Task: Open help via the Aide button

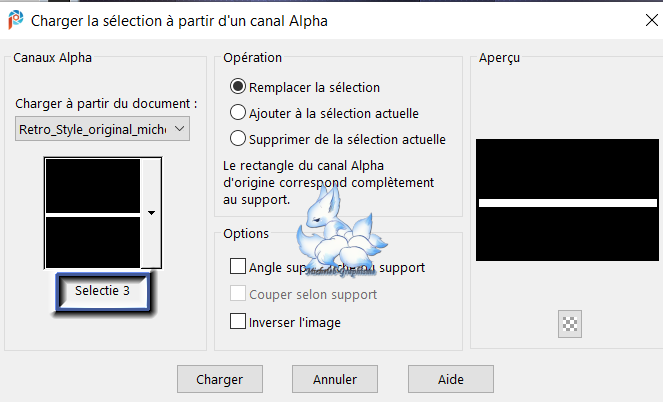Action: click(451, 379)
